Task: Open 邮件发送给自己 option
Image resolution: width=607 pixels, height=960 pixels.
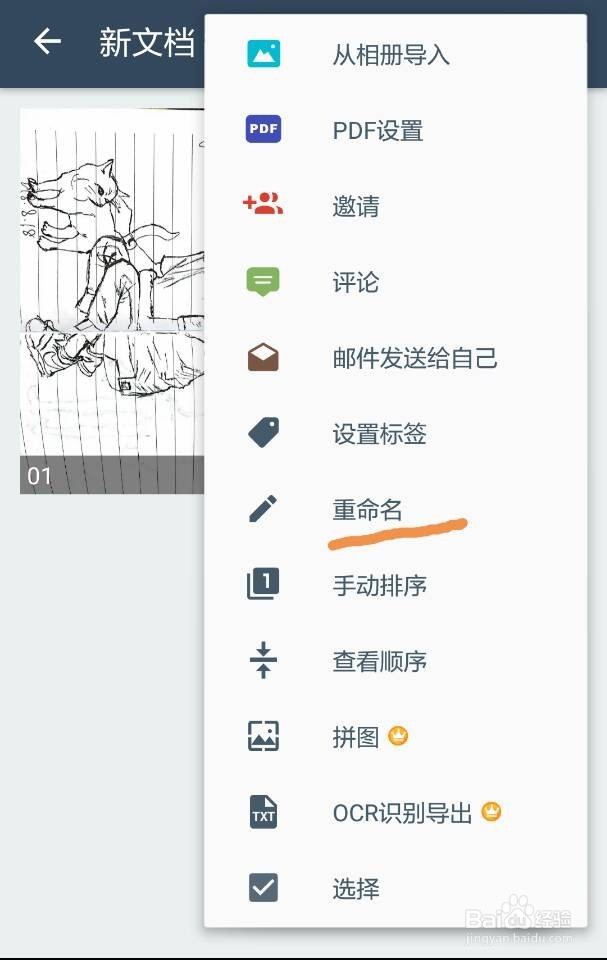Action: point(415,358)
